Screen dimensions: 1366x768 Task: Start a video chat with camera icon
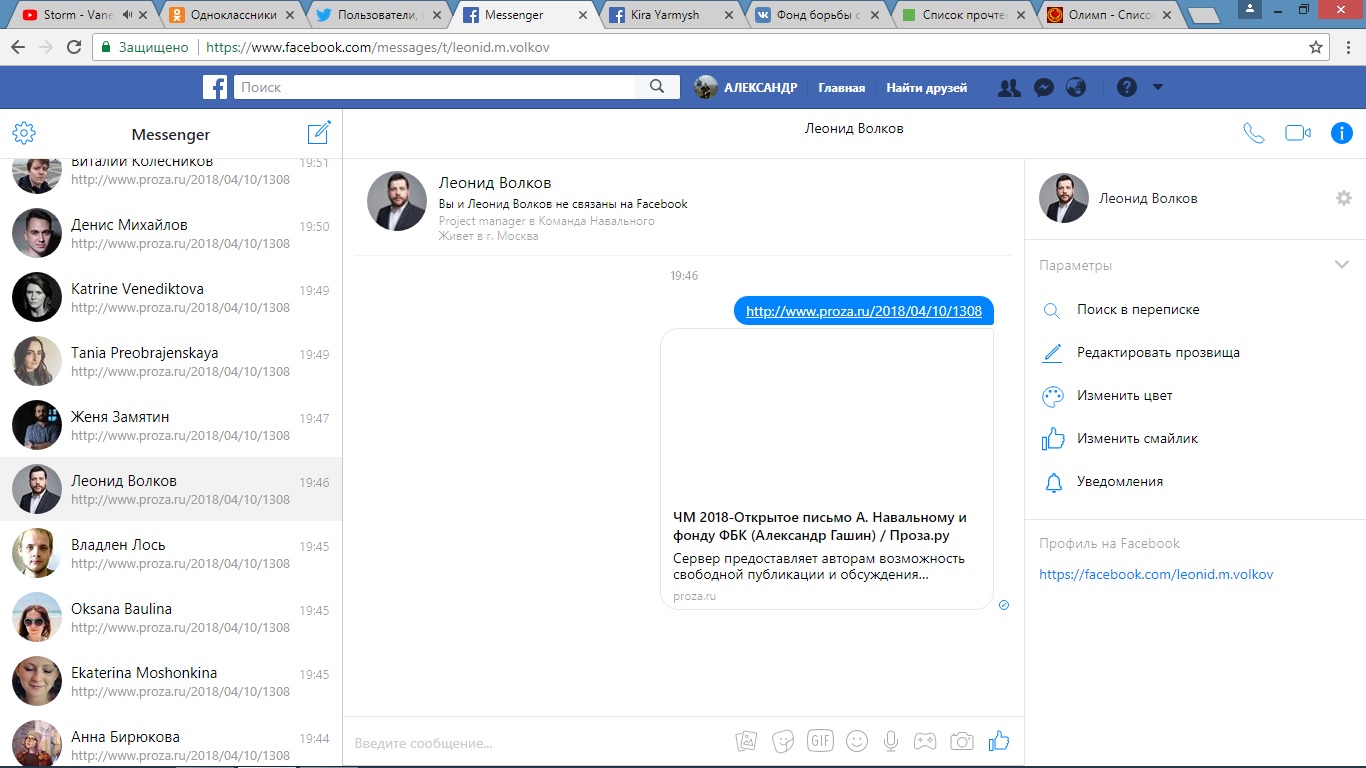click(x=1298, y=133)
